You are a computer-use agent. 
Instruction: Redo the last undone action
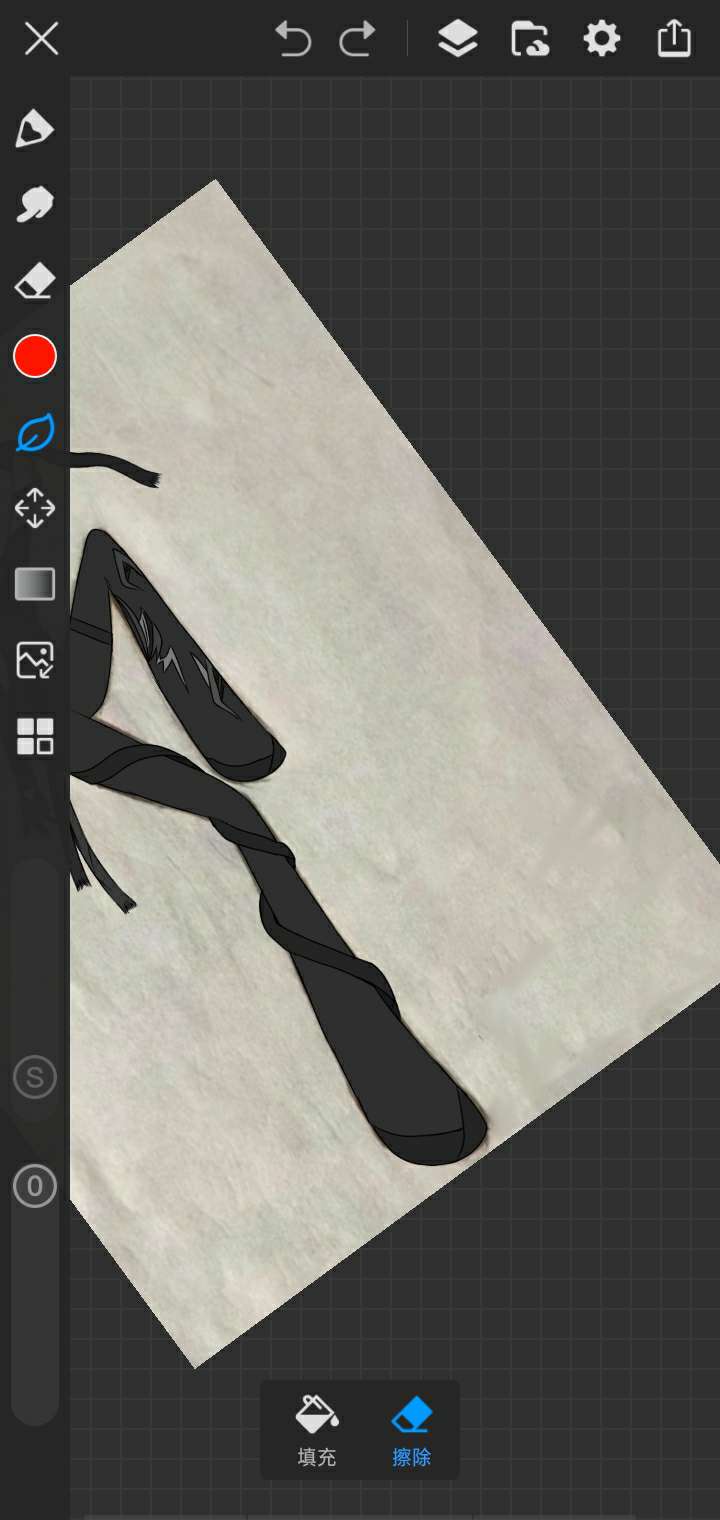tap(357, 40)
